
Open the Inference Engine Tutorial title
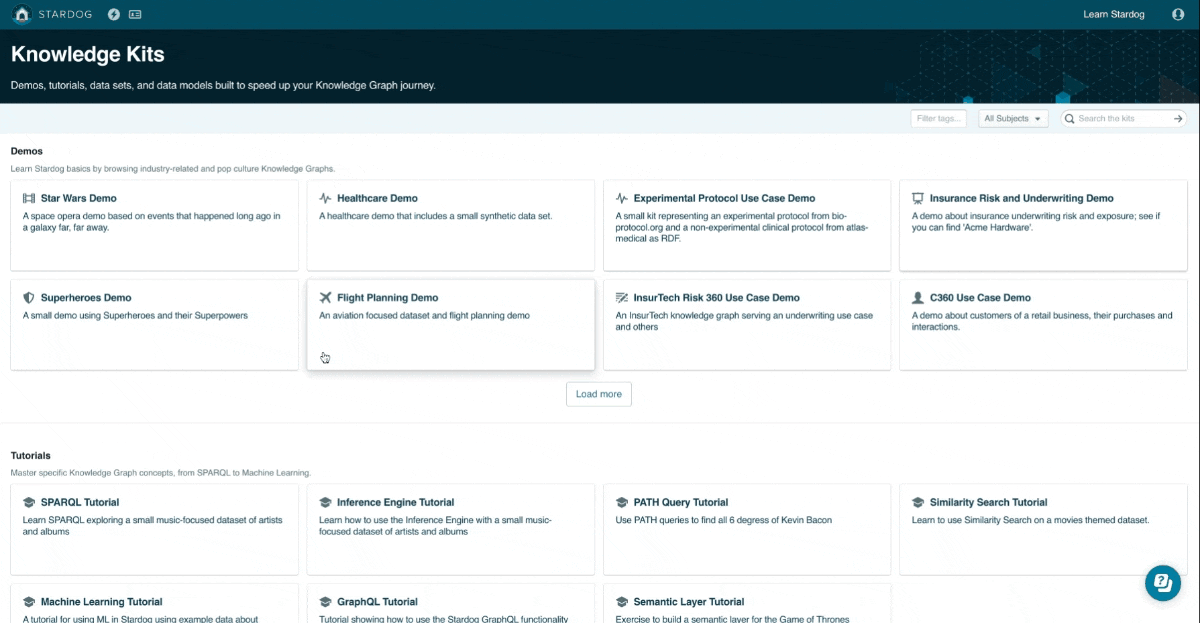click(x=396, y=502)
